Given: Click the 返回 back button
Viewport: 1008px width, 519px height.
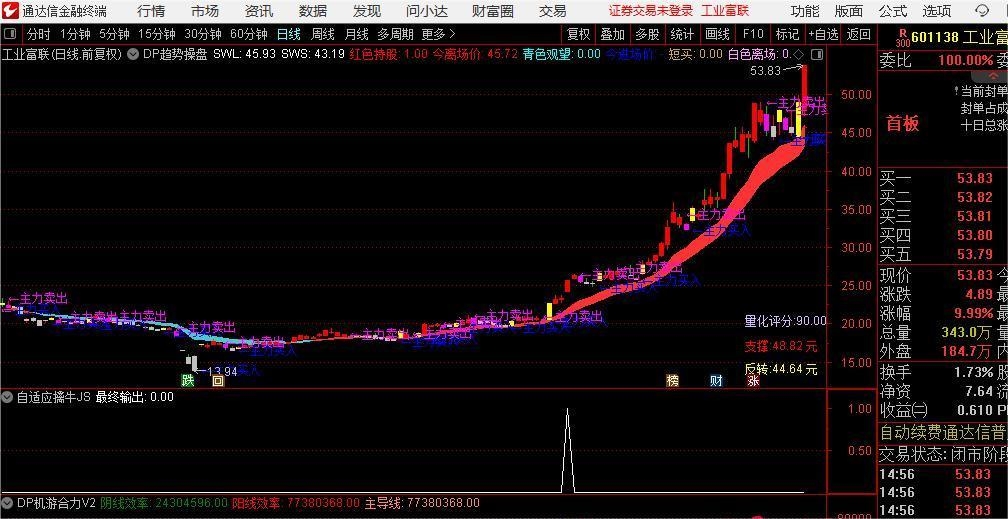Looking at the screenshot, I should [859, 34].
